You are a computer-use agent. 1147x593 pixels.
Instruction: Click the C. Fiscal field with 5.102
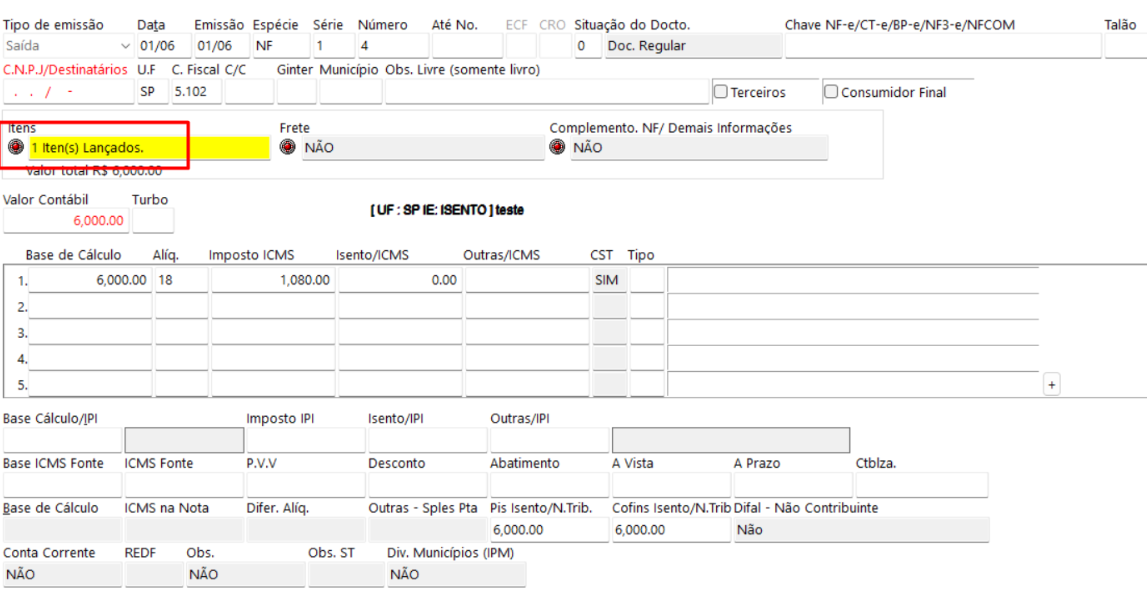click(x=196, y=92)
